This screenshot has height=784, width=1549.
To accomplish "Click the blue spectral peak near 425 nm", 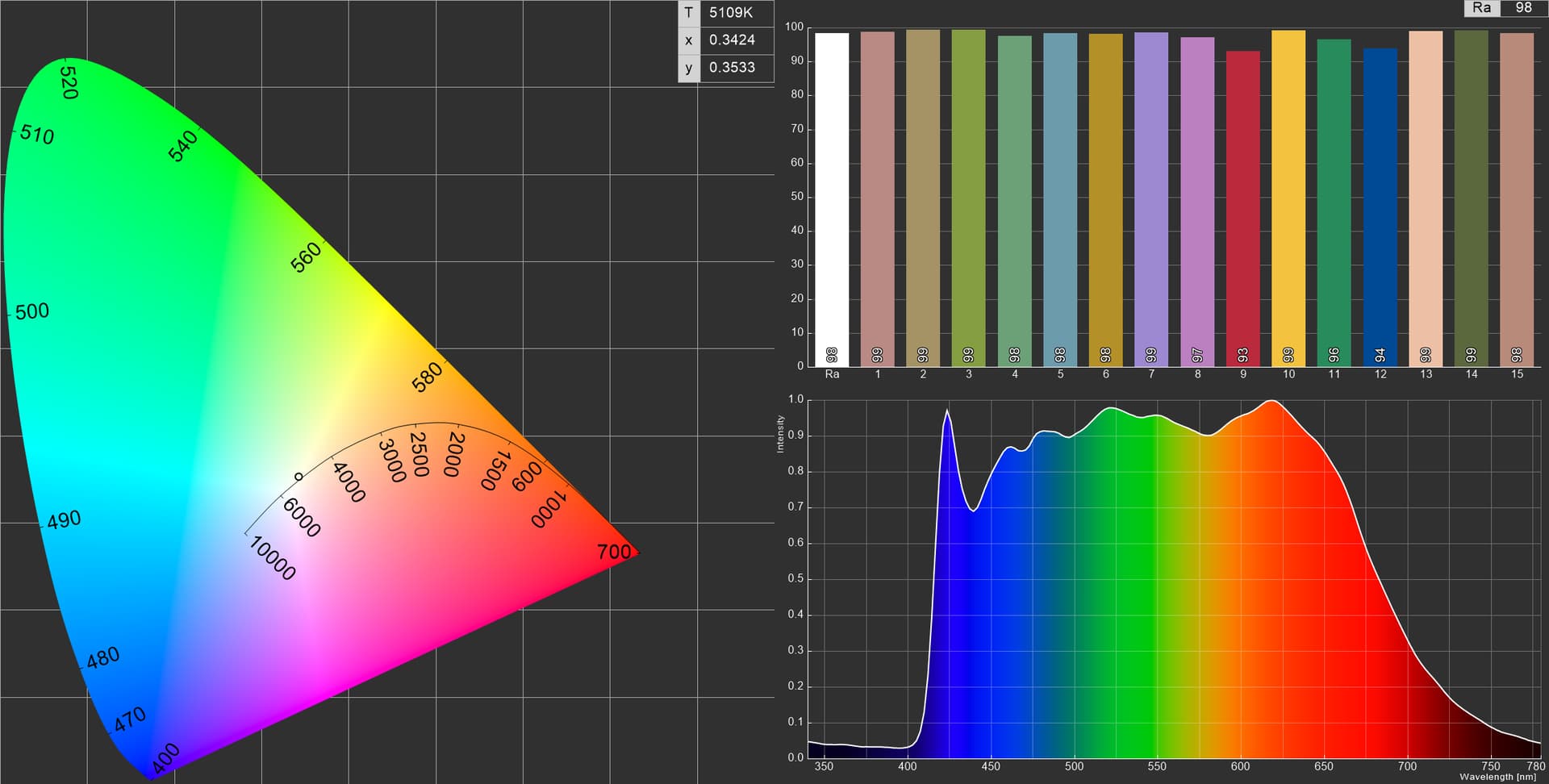I will [947, 411].
